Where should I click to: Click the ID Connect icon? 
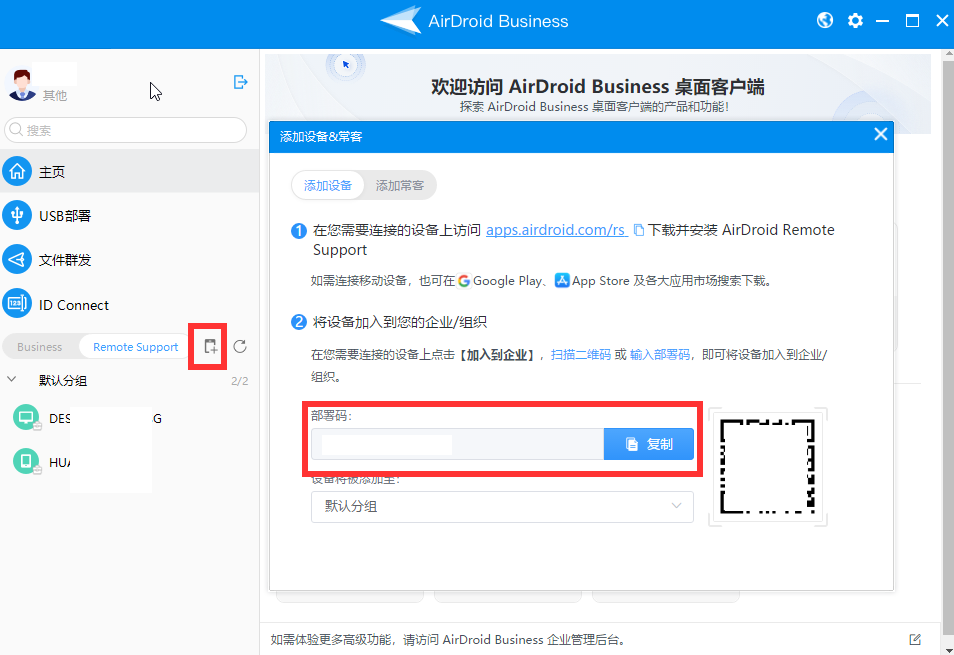point(17,303)
